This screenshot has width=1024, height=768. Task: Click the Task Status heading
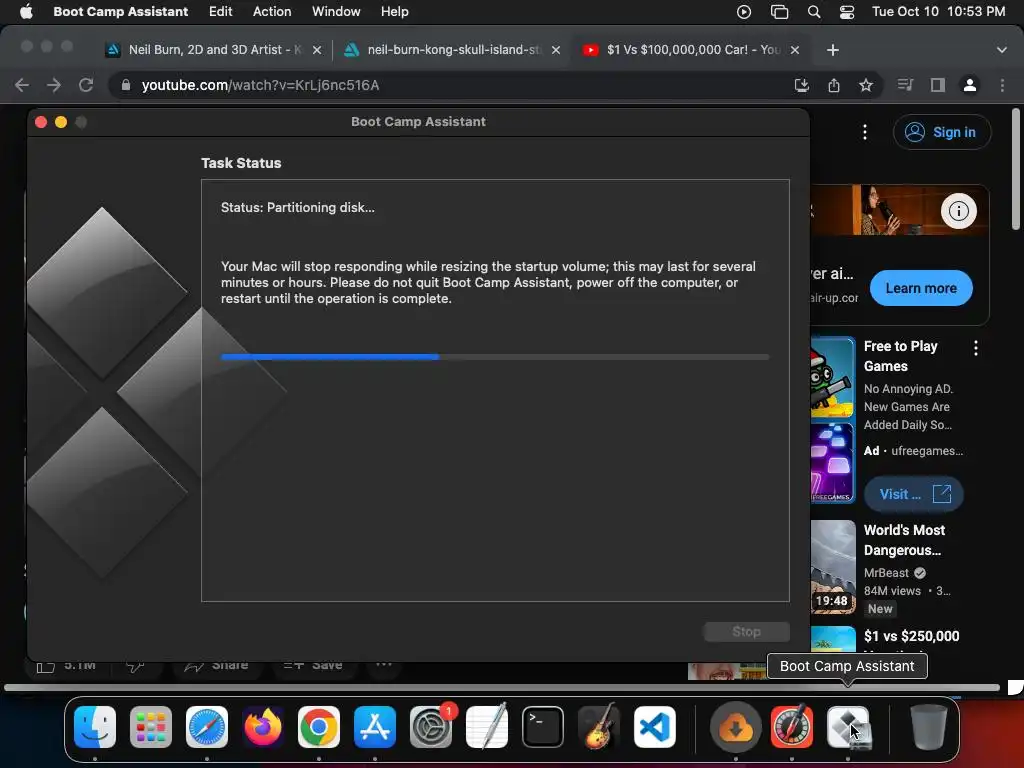point(241,163)
